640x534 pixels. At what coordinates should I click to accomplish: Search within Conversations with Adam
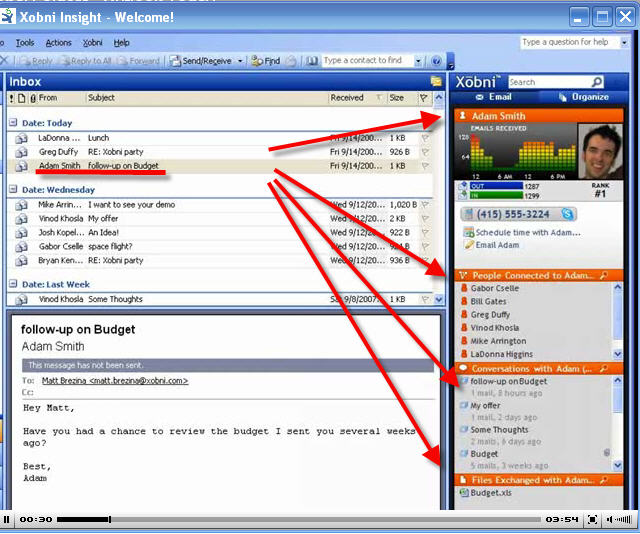point(603,369)
